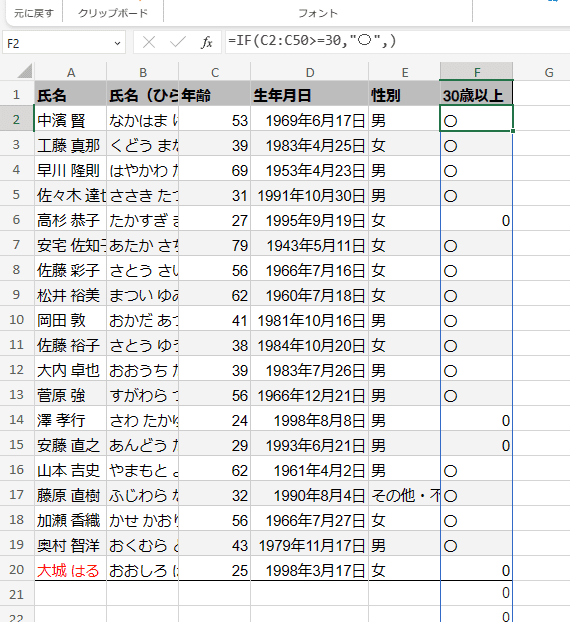Select age cell 25 in row 20

[x=215, y=569]
